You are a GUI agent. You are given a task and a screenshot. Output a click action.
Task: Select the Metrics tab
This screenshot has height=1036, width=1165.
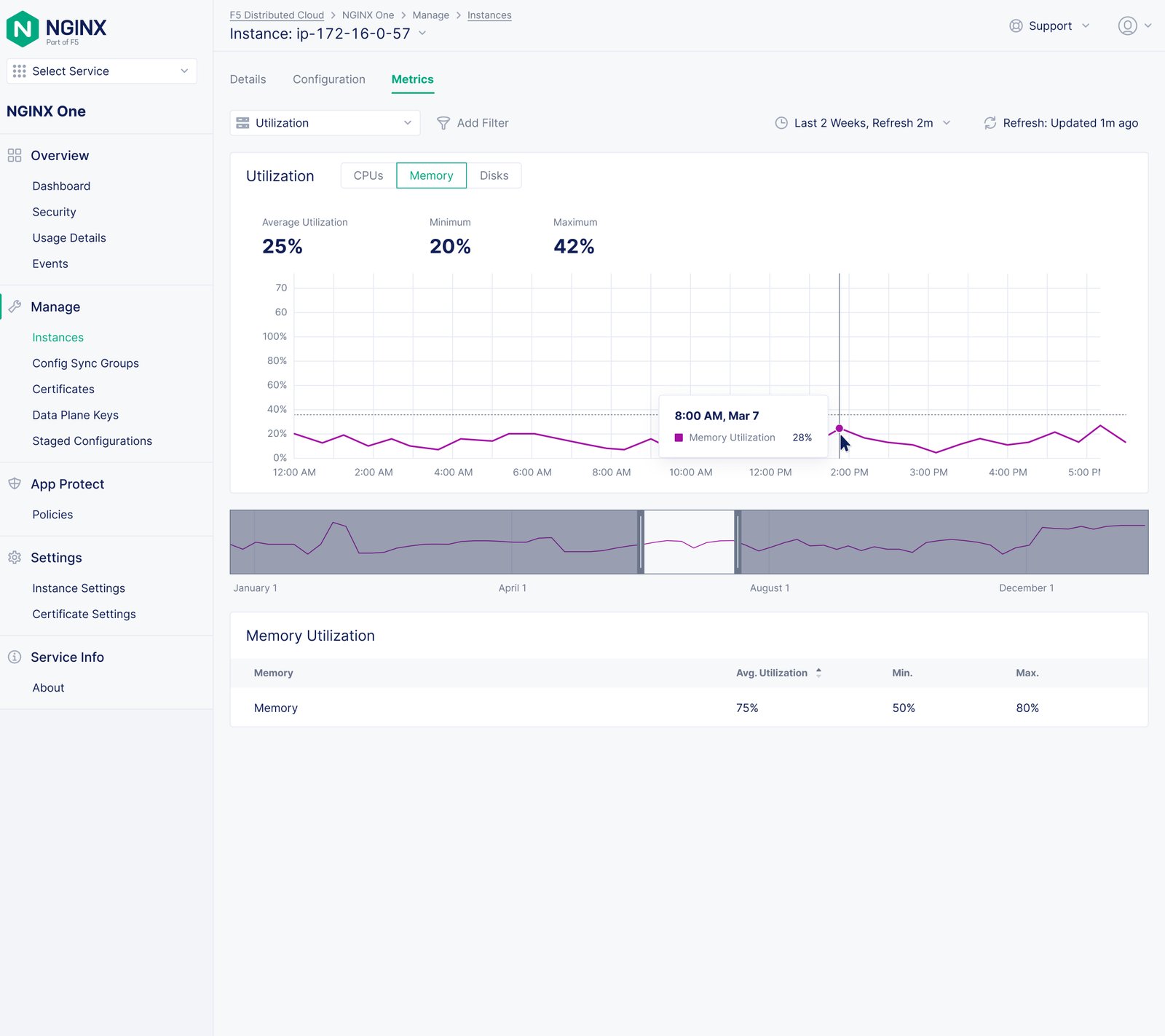pyautogui.click(x=412, y=79)
